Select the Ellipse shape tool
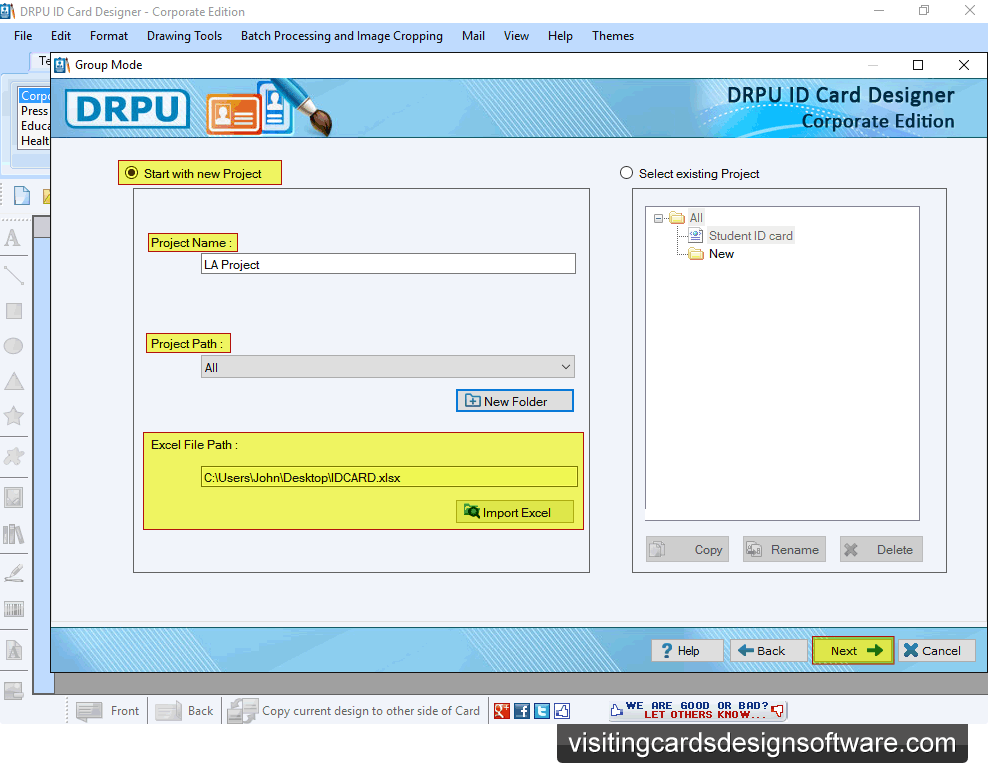Viewport: 988px width, 763px height. tap(13, 346)
